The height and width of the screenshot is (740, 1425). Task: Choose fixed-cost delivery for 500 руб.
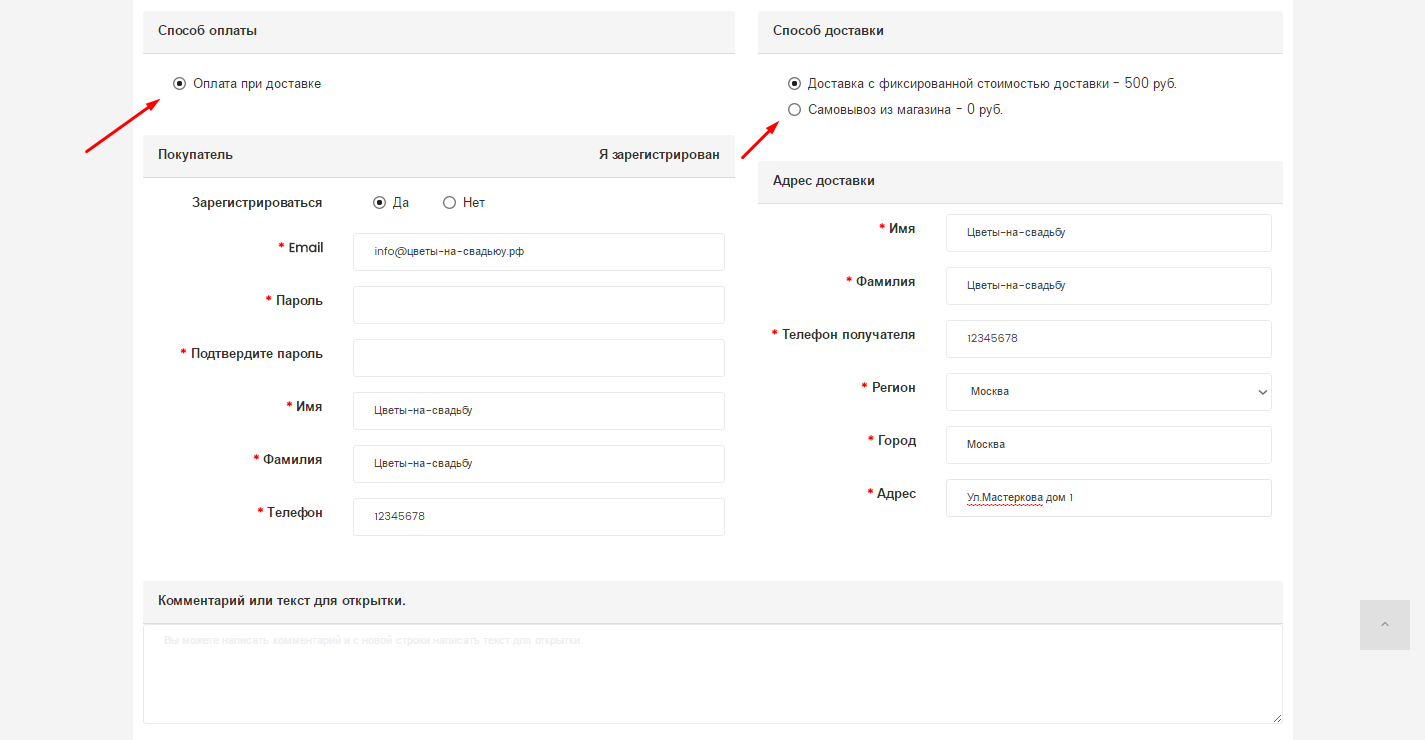795,84
